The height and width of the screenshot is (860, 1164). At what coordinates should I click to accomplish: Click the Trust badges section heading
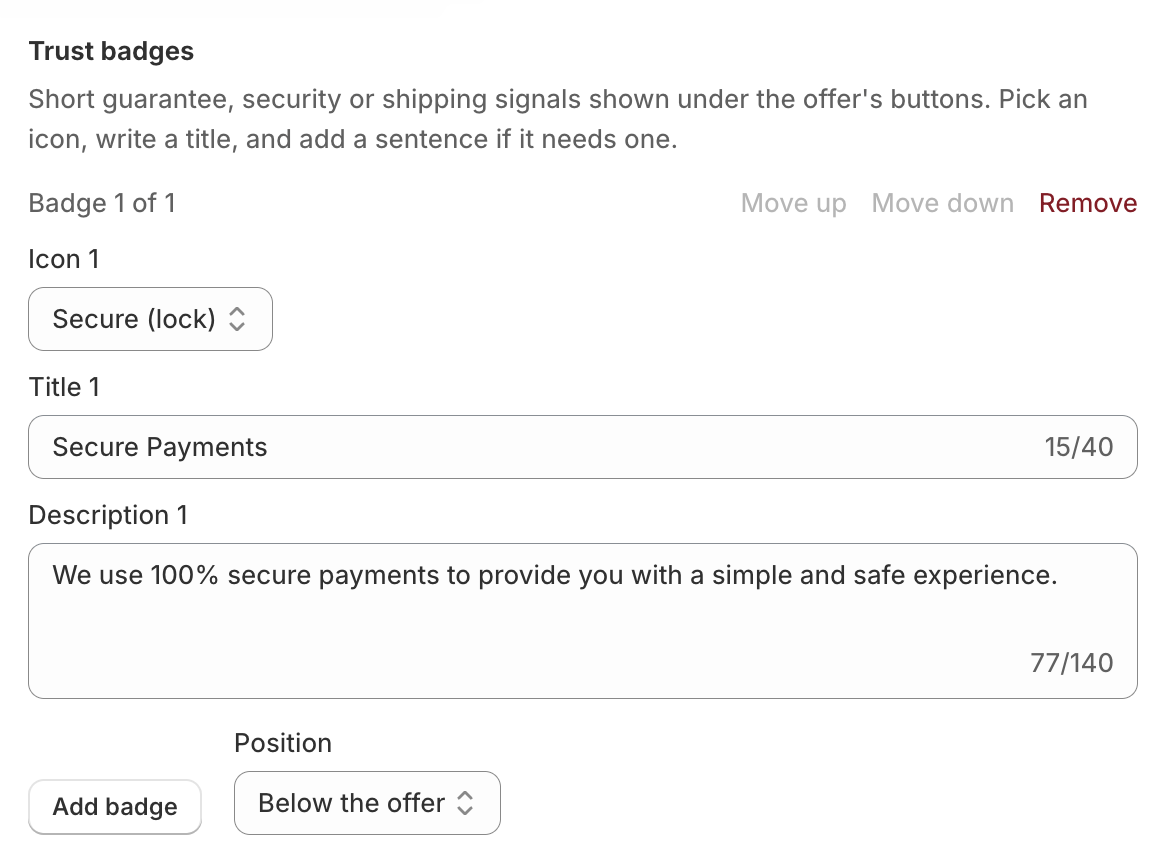click(x=111, y=51)
